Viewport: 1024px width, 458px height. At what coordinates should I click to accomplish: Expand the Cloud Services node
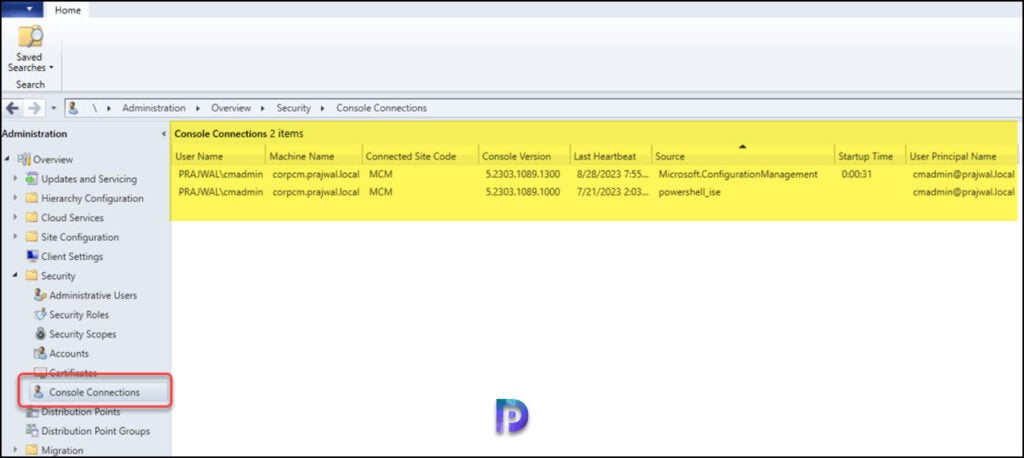[x=15, y=218]
